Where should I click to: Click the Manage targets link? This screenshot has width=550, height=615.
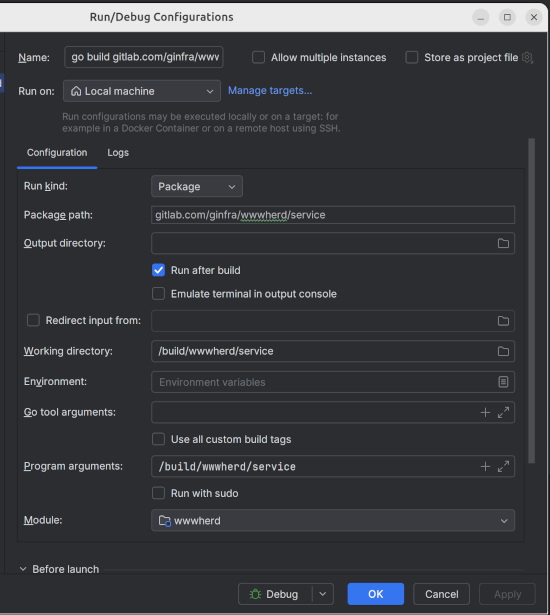[x=270, y=91]
